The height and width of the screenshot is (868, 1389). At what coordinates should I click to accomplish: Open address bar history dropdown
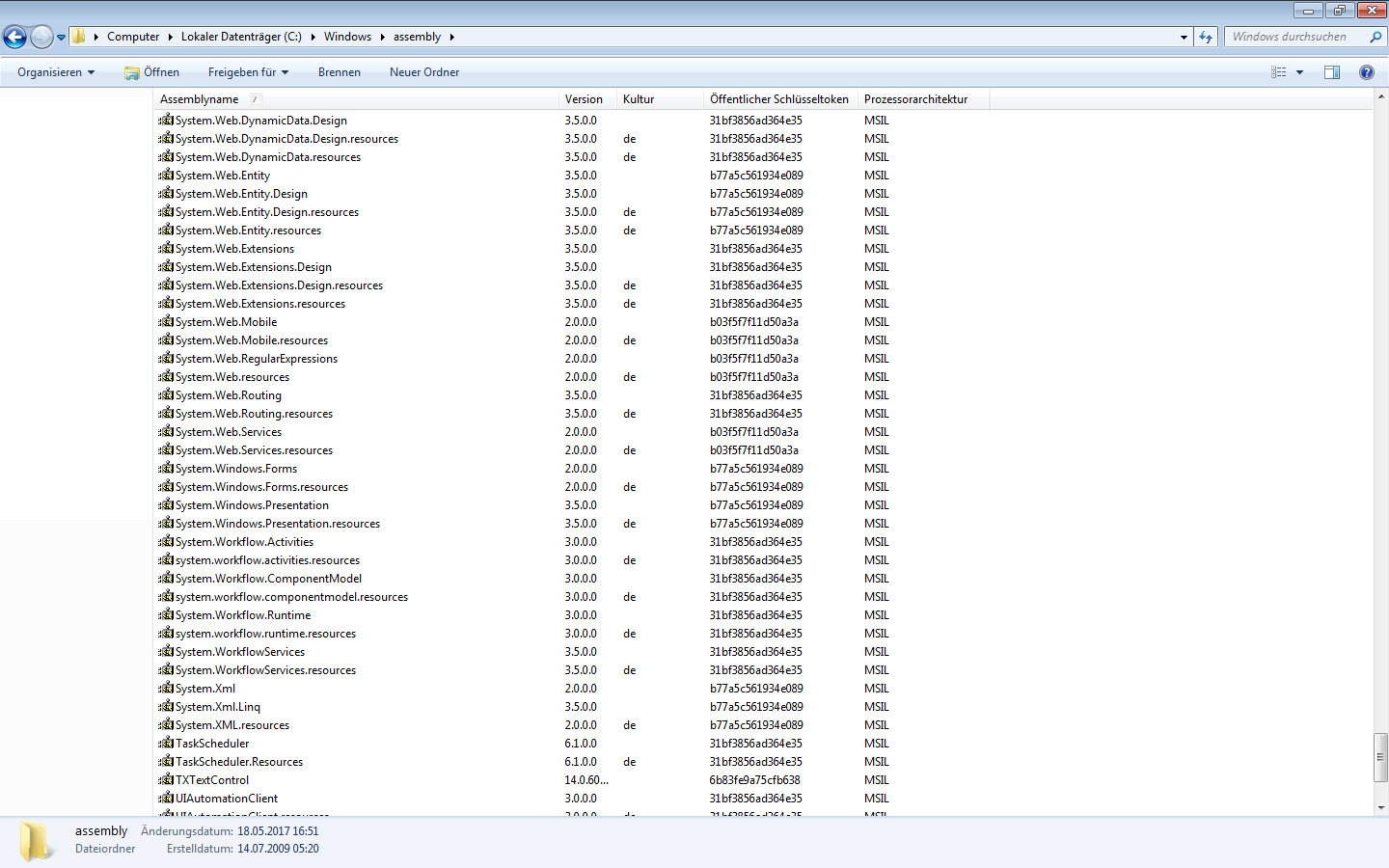click(1184, 37)
